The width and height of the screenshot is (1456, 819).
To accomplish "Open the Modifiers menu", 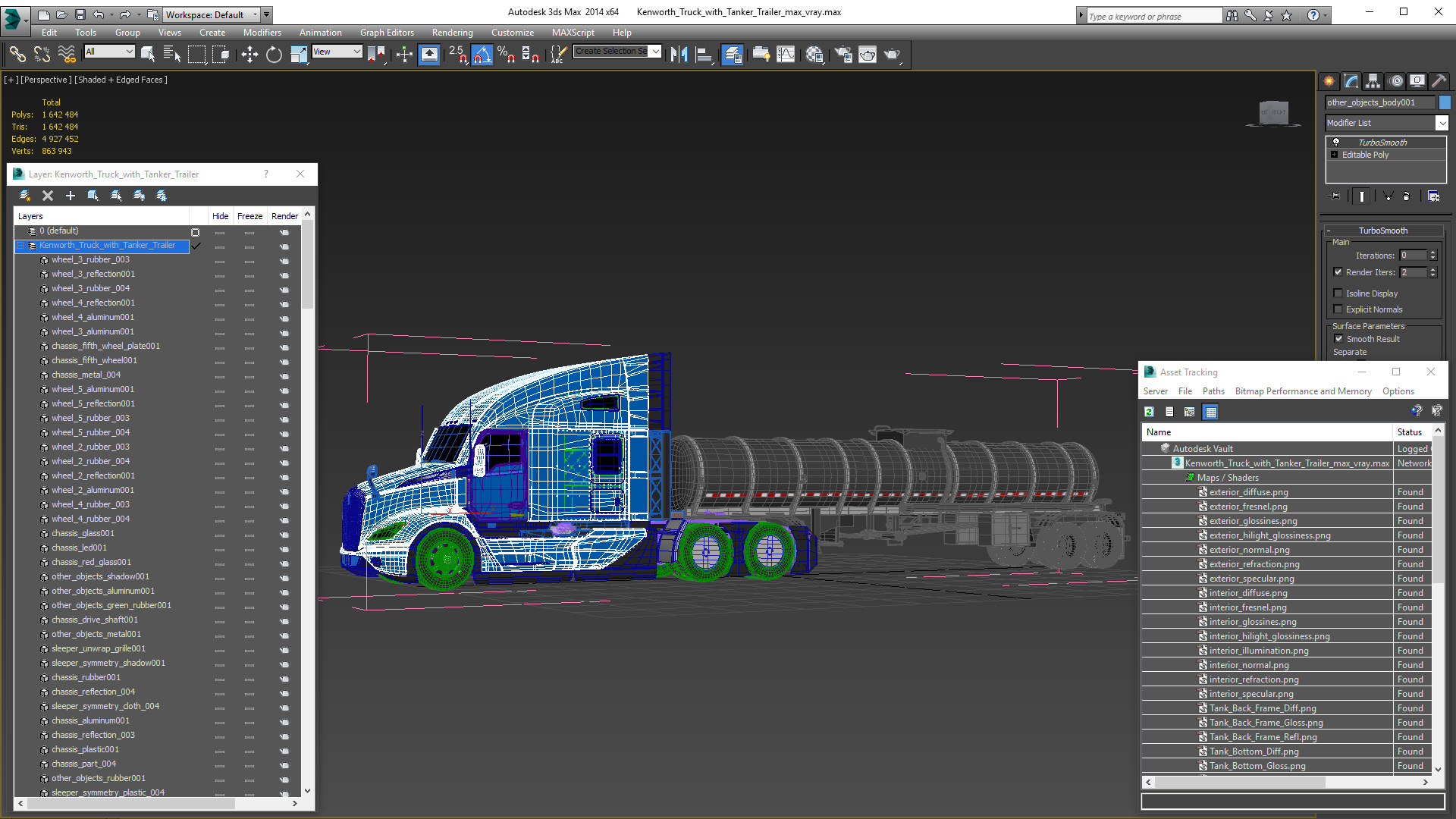I will tap(262, 33).
